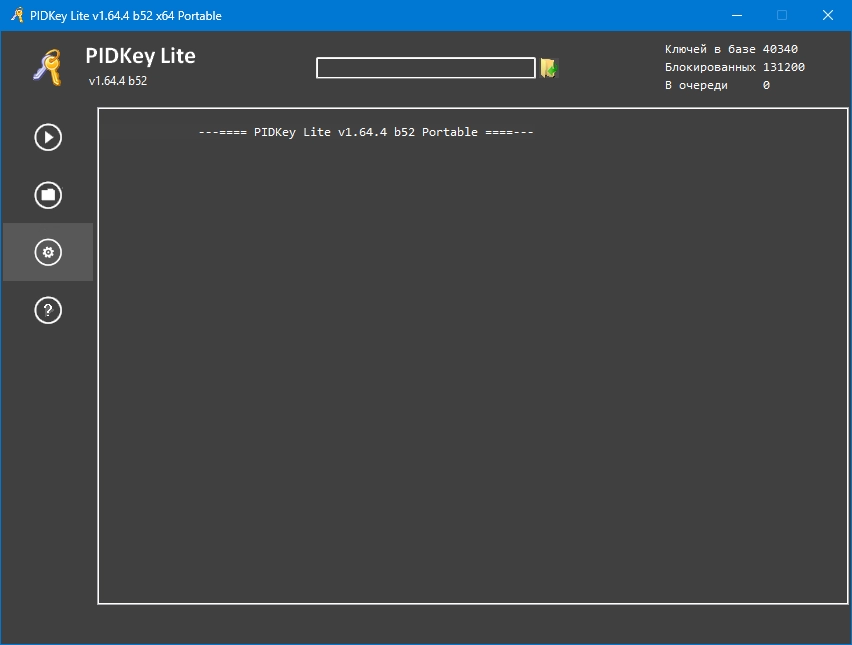This screenshot has width=852, height=645.
Task: Close the PIDKey Lite window
Action: (x=828, y=15)
